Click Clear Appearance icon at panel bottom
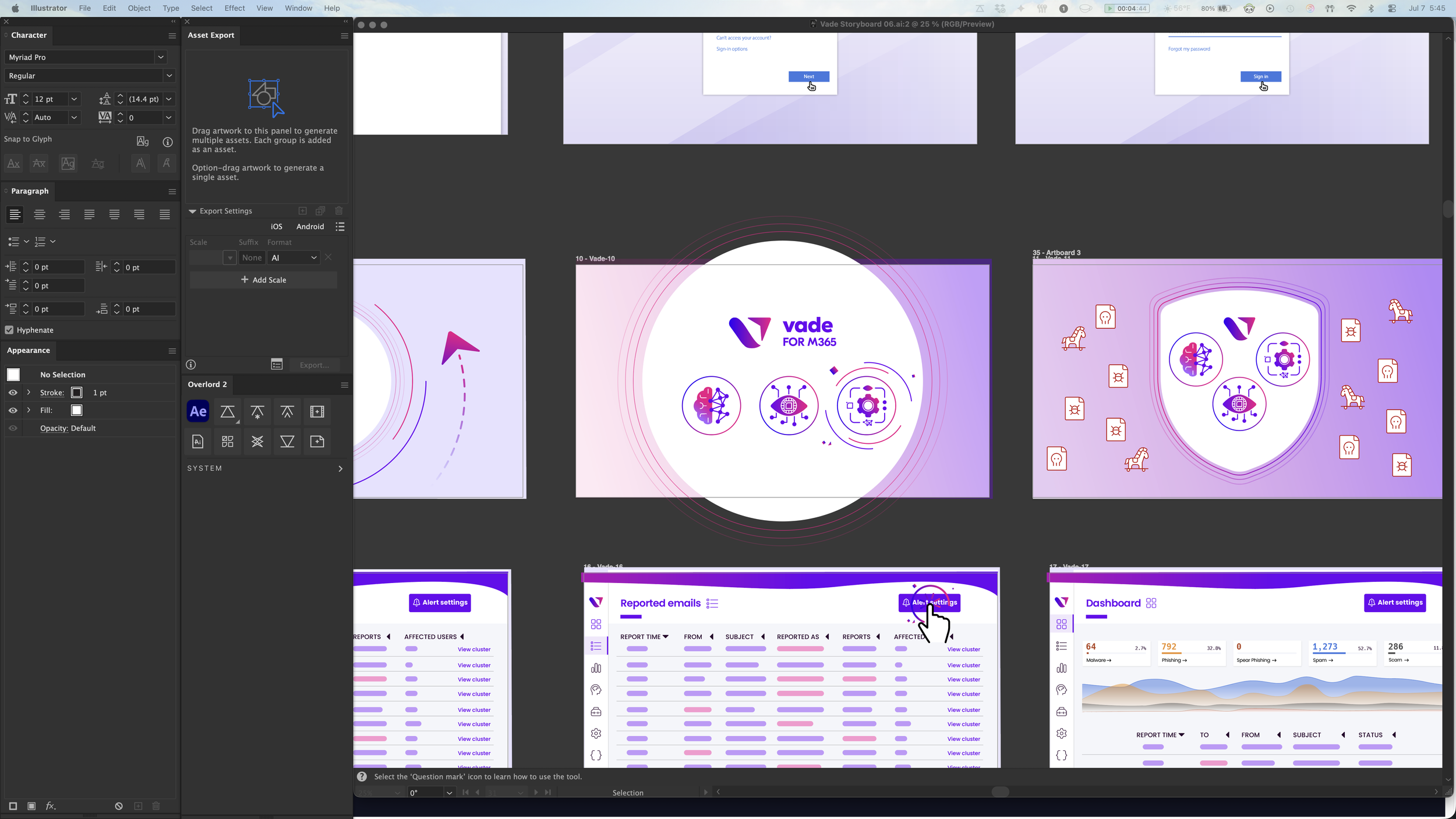 click(119, 806)
